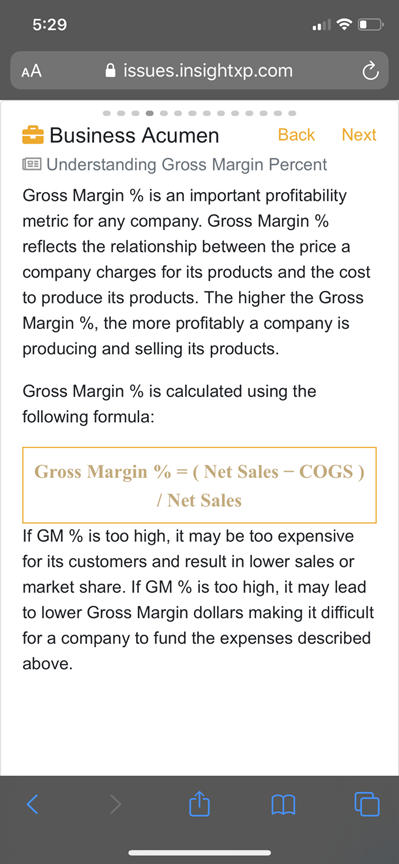The image size is (399, 864).
Task: Click the Gross Margin formula box
Action: (200, 485)
